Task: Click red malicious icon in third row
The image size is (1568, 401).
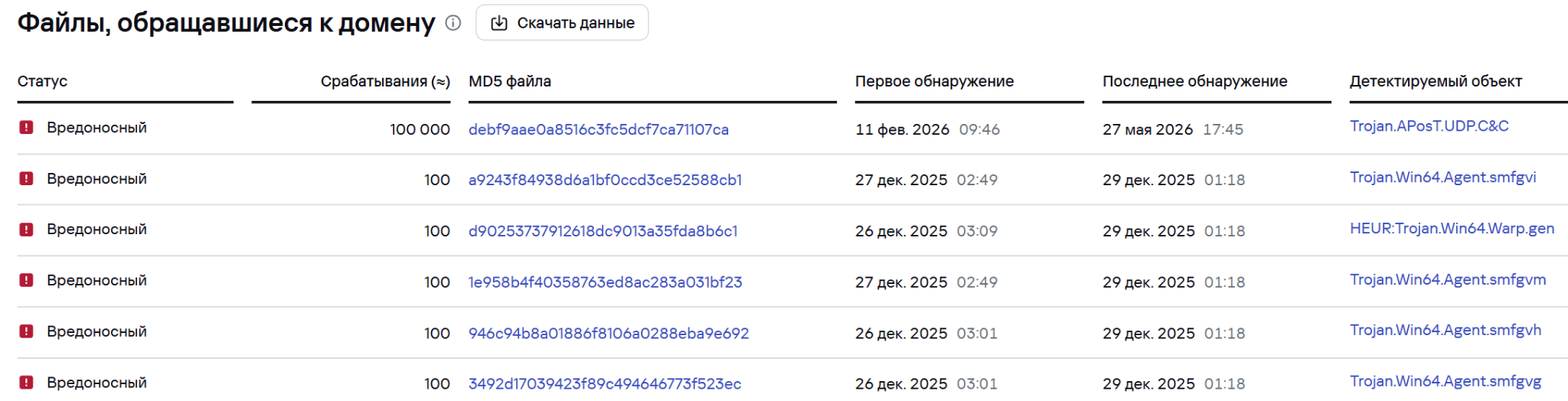Action: click(x=26, y=230)
